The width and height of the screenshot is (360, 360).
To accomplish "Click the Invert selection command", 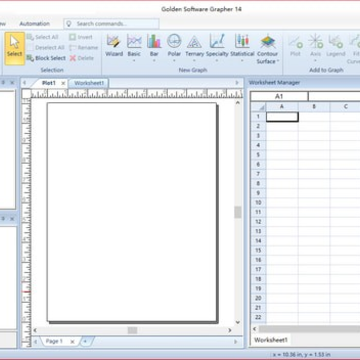I will tap(80, 37).
